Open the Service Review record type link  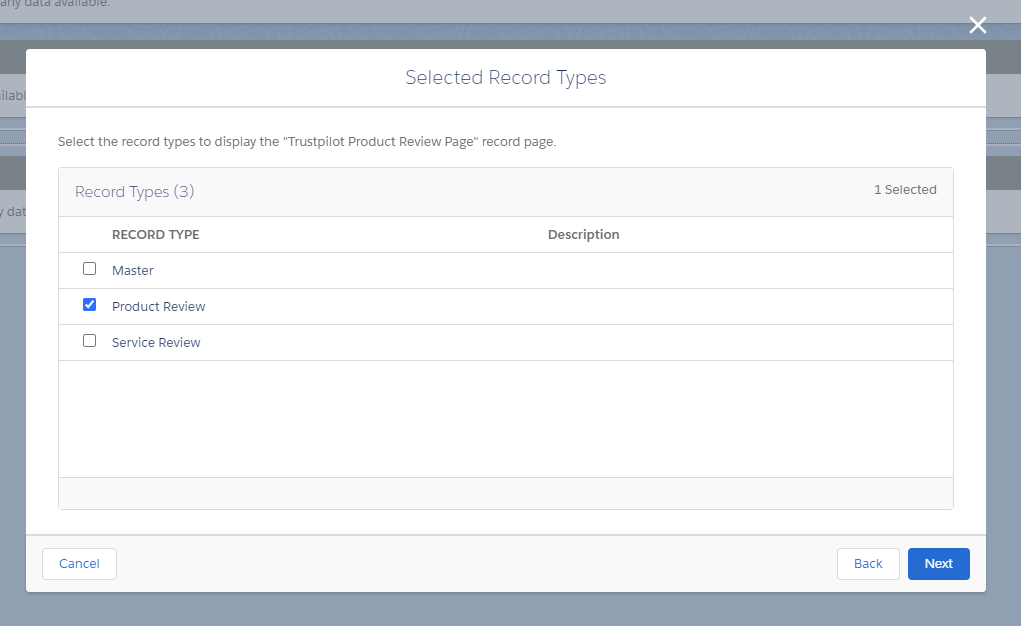[x=156, y=342]
